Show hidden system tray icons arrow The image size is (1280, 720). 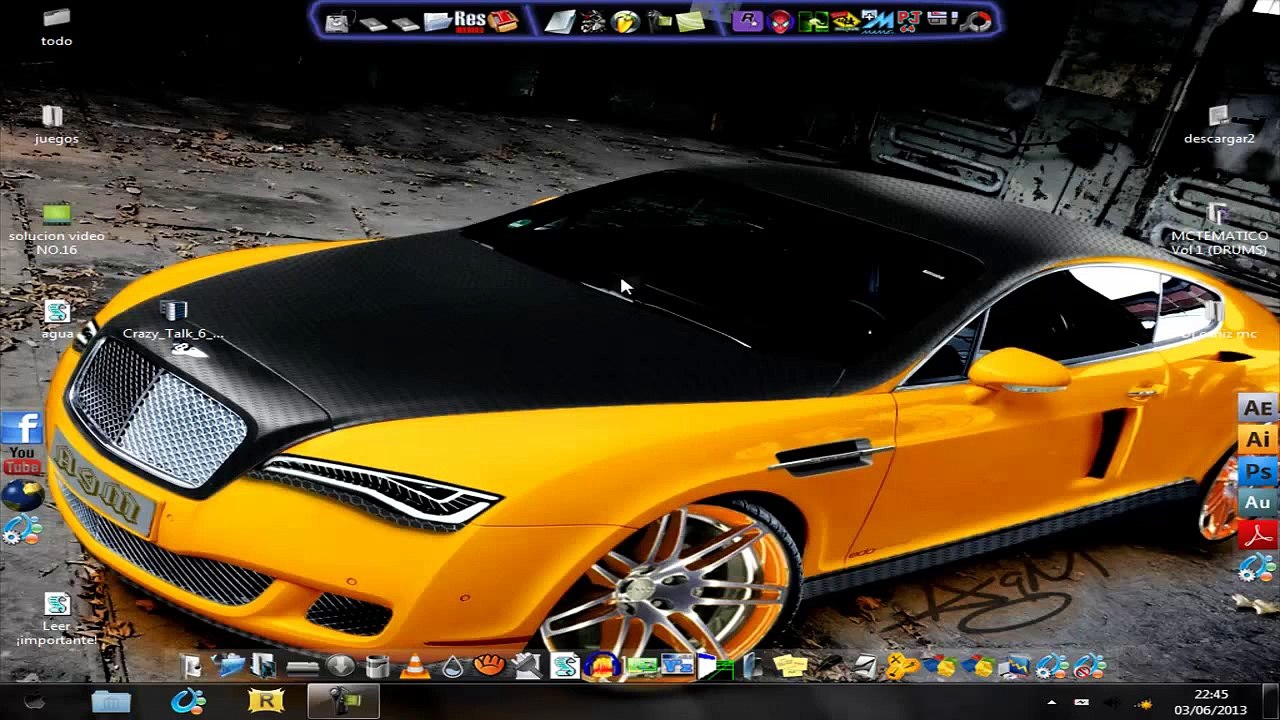tap(1051, 703)
